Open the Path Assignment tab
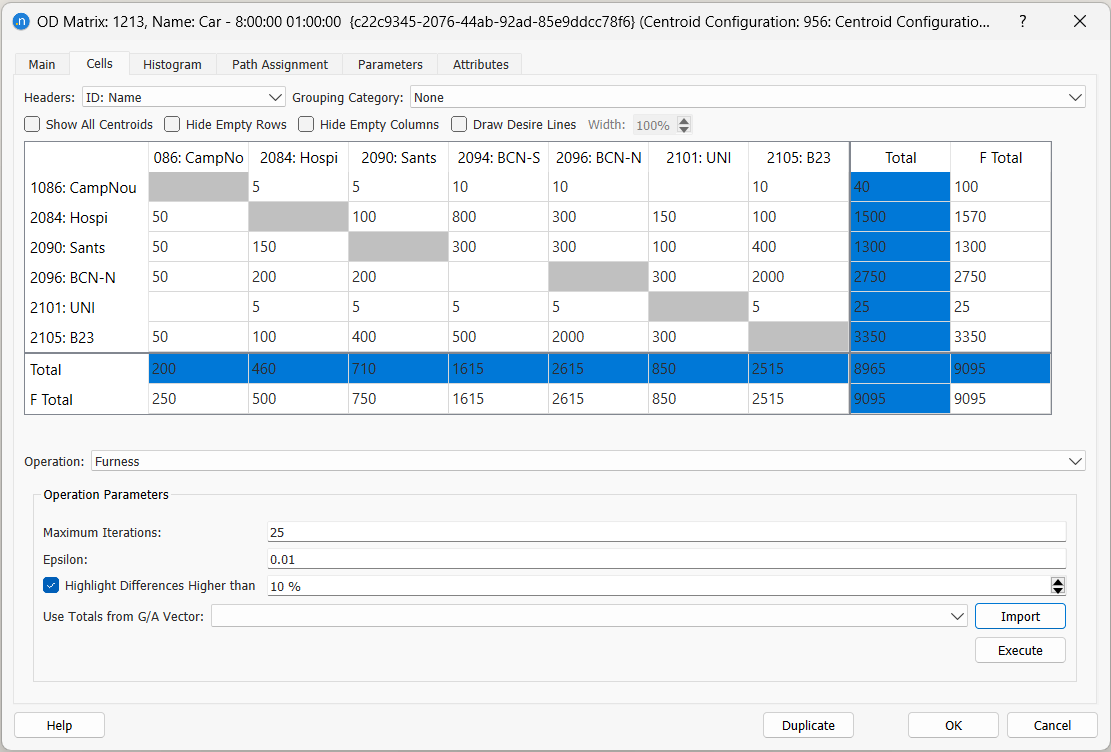1111x752 pixels. [x=279, y=63]
